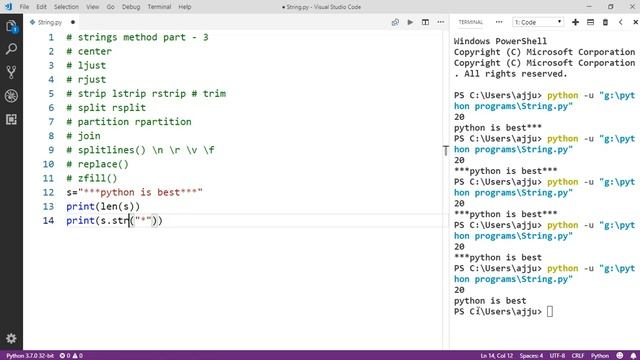Open the Debug menu
This screenshot has width=640, height=360.
point(131,7)
